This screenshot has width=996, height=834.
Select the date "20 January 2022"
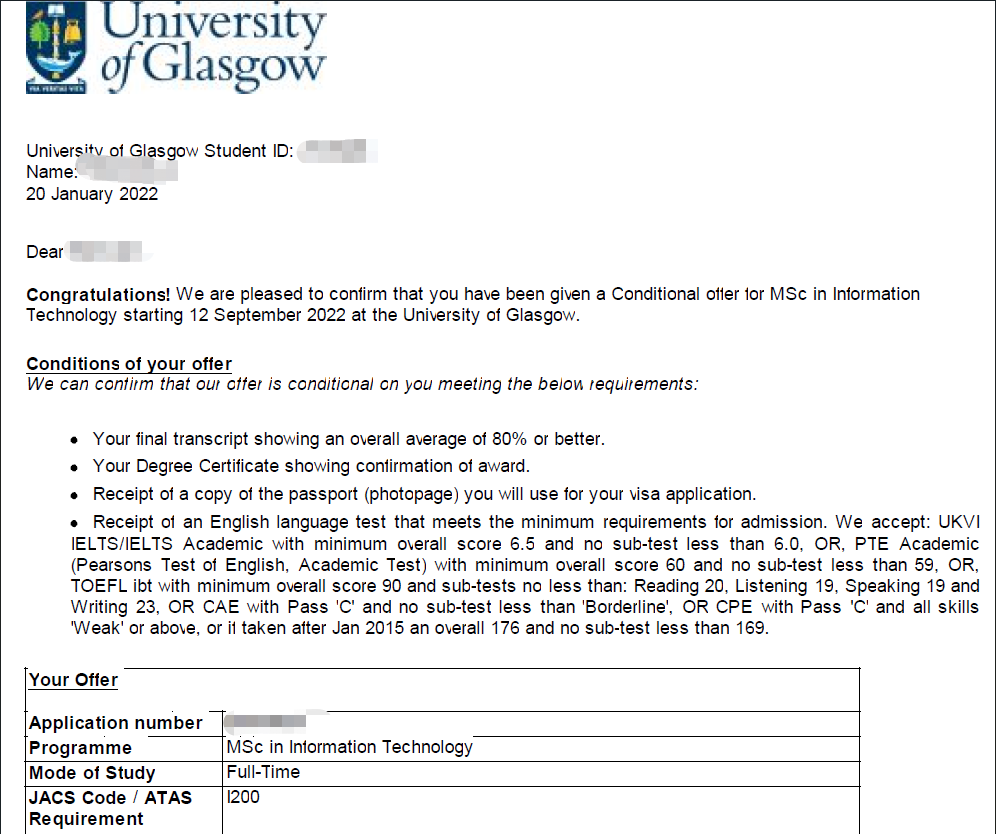click(92, 194)
